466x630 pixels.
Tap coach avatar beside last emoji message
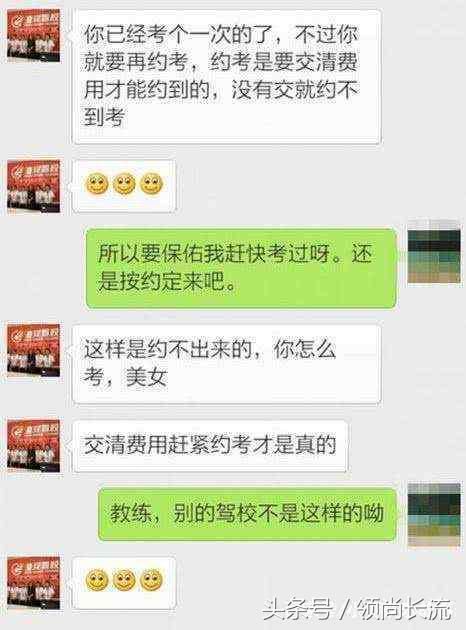click(x=34, y=583)
